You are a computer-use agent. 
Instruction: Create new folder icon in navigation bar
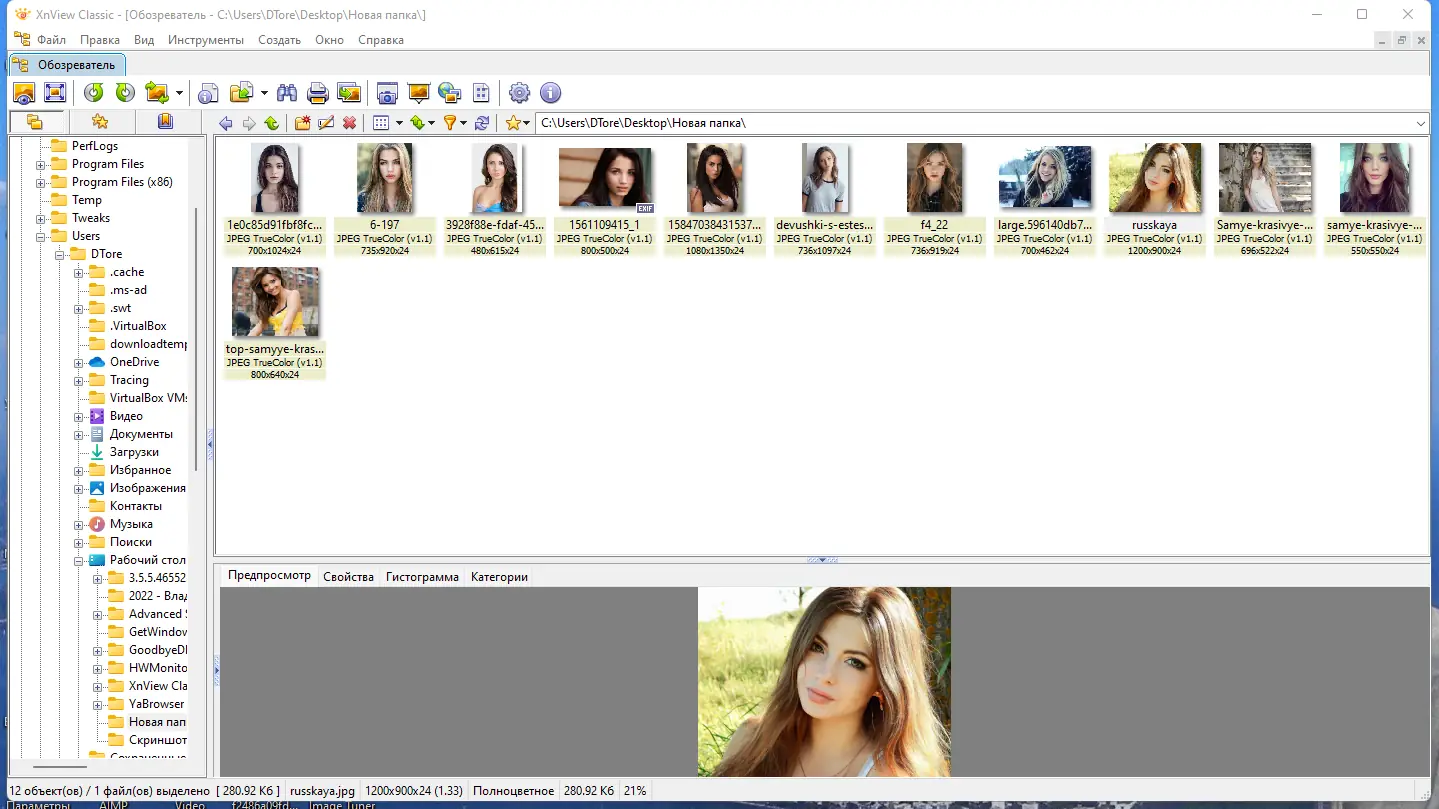pos(302,123)
